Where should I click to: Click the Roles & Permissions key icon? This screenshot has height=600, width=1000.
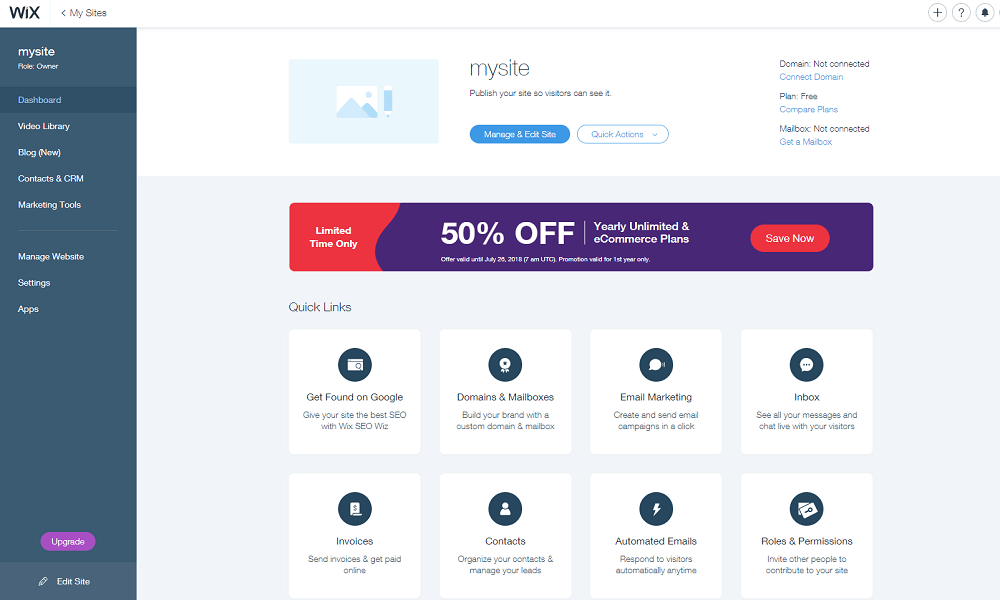(x=806, y=509)
